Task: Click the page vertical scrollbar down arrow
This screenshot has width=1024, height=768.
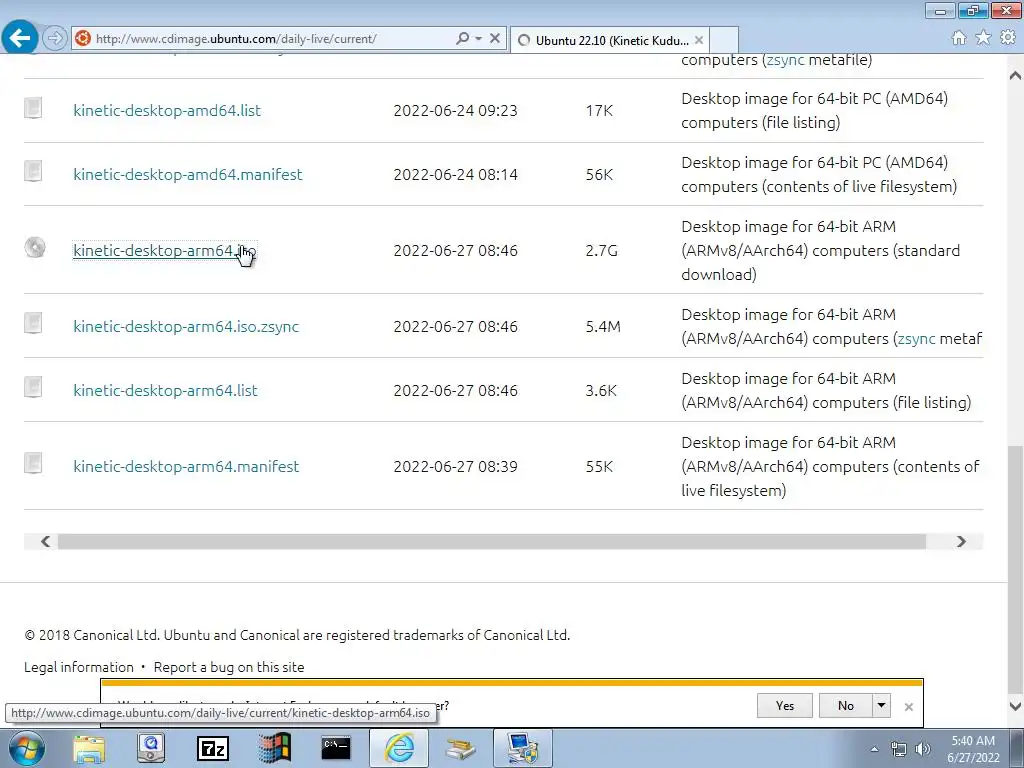Action: pos(1015,706)
